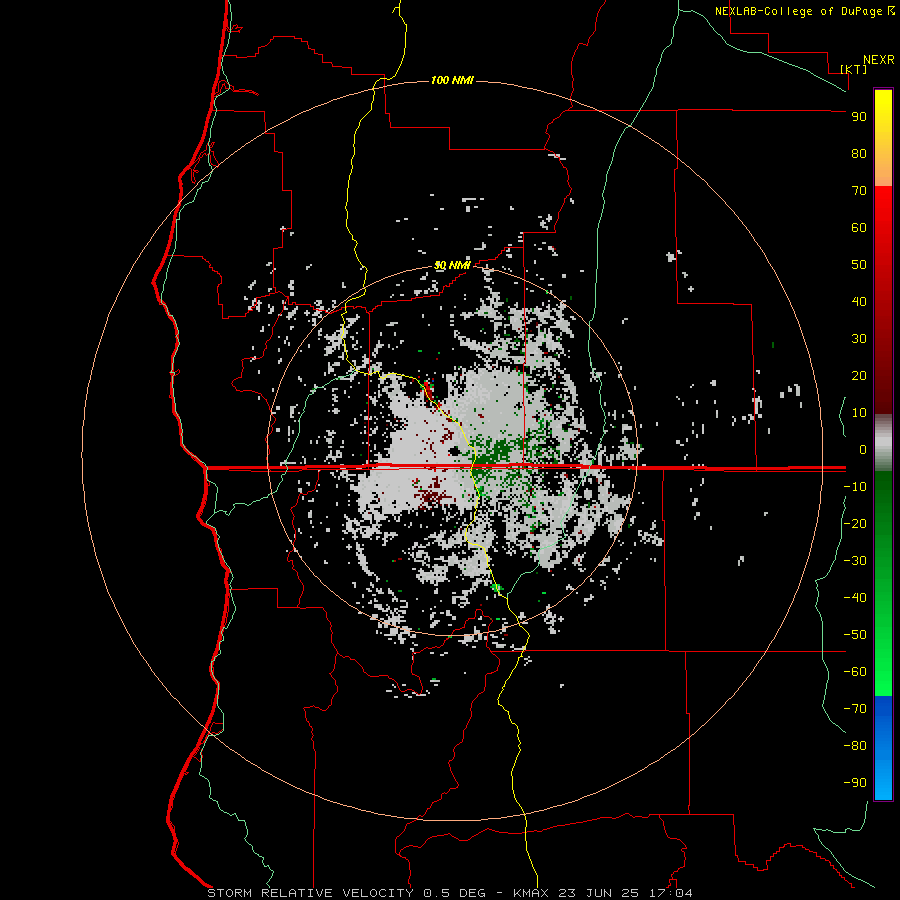Viewport: 900px width, 900px height.
Task: Click the gray zero-velocity segment of the color bar
Action: (883, 443)
